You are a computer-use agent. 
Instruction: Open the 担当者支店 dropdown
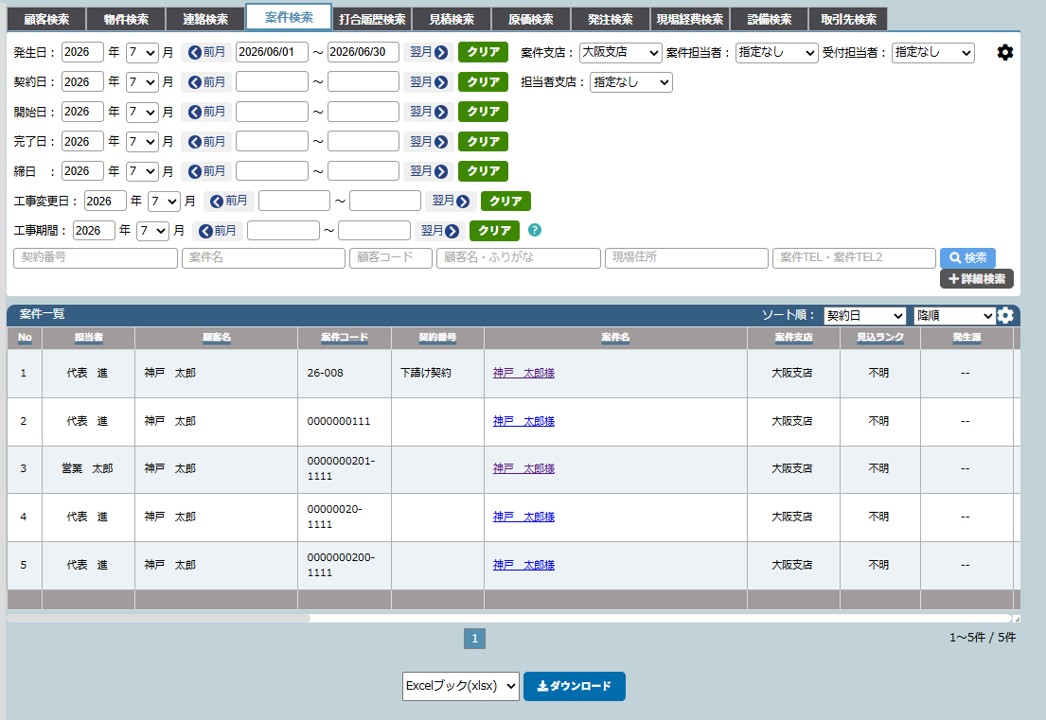click(631, 82)
